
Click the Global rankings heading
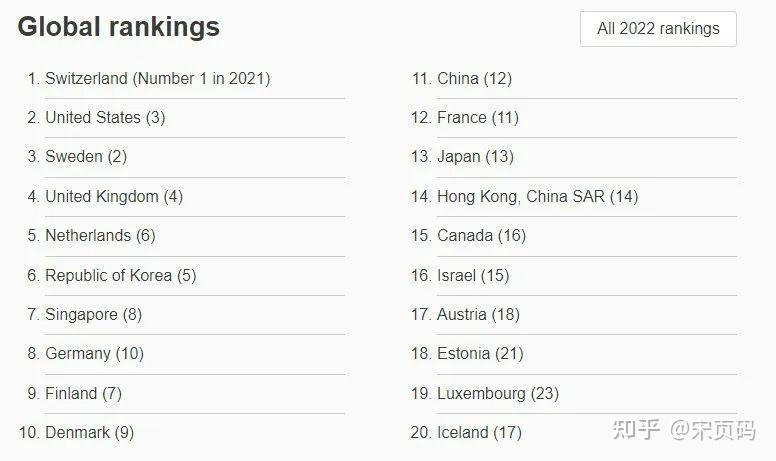[x=118, y=27]
